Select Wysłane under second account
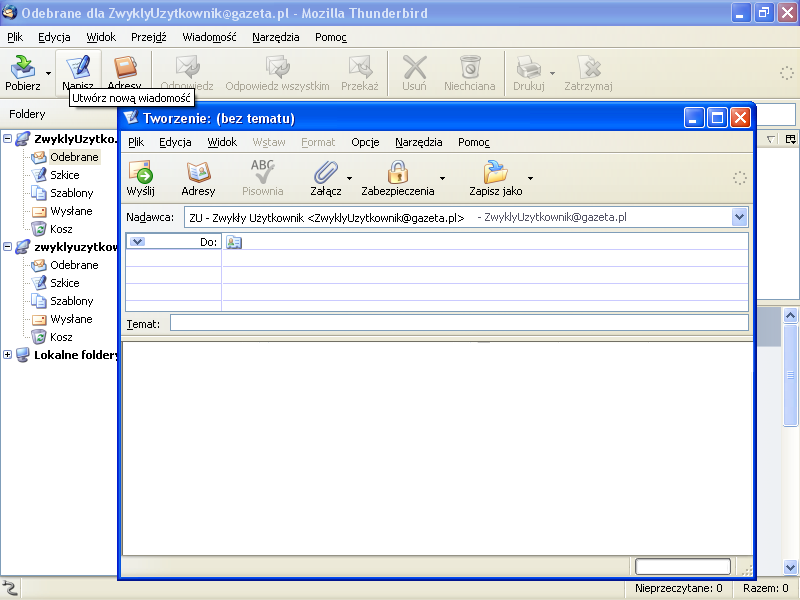The height and width of the screenshot is (600, 800). pos(71,319)
